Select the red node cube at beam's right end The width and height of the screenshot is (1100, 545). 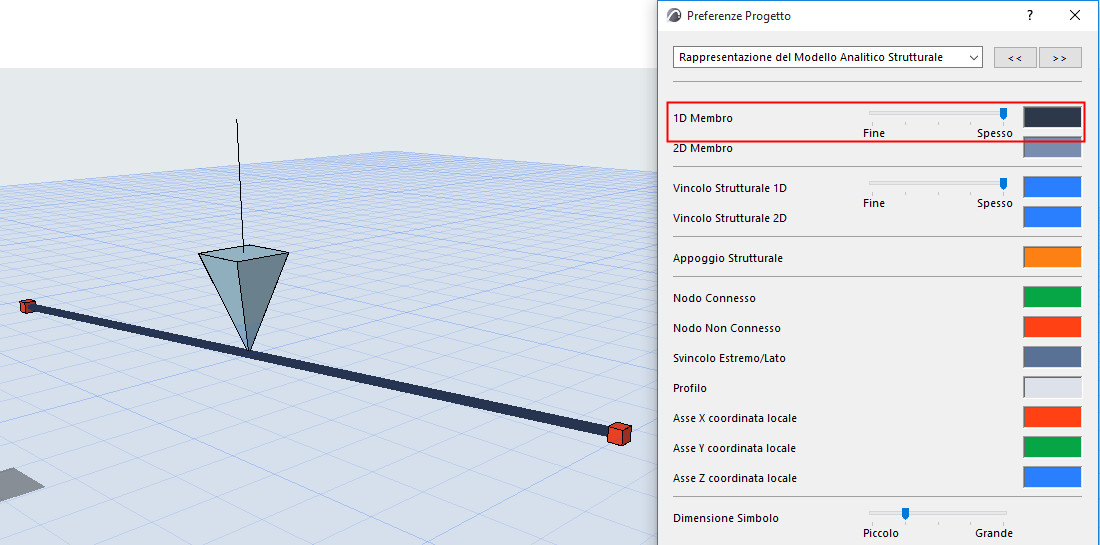coord(619,433)
